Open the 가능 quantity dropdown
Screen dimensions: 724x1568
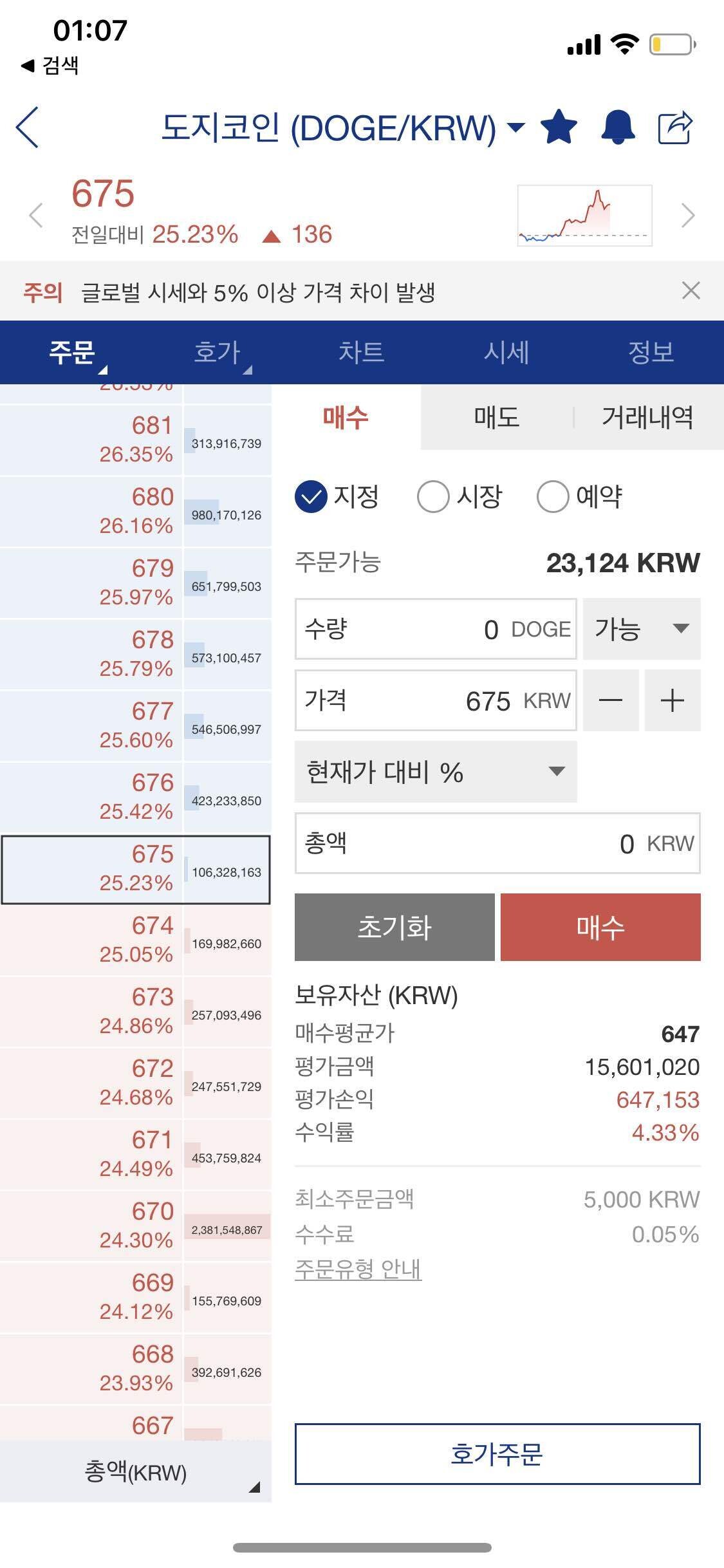pyautogui.click(x=641, y=630)
